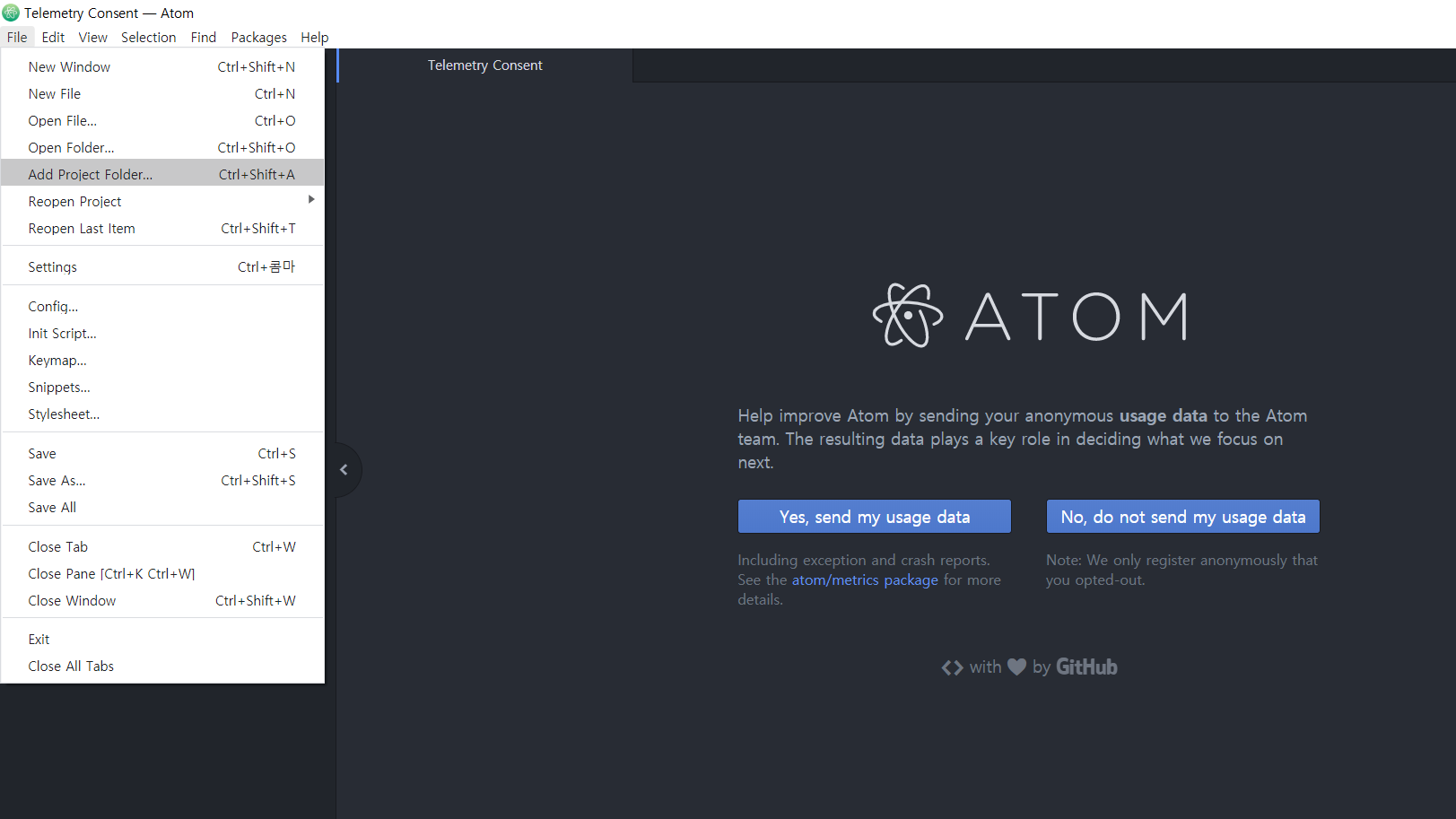
Task: Click the heart icon in footer
Action: [1016, 667]
